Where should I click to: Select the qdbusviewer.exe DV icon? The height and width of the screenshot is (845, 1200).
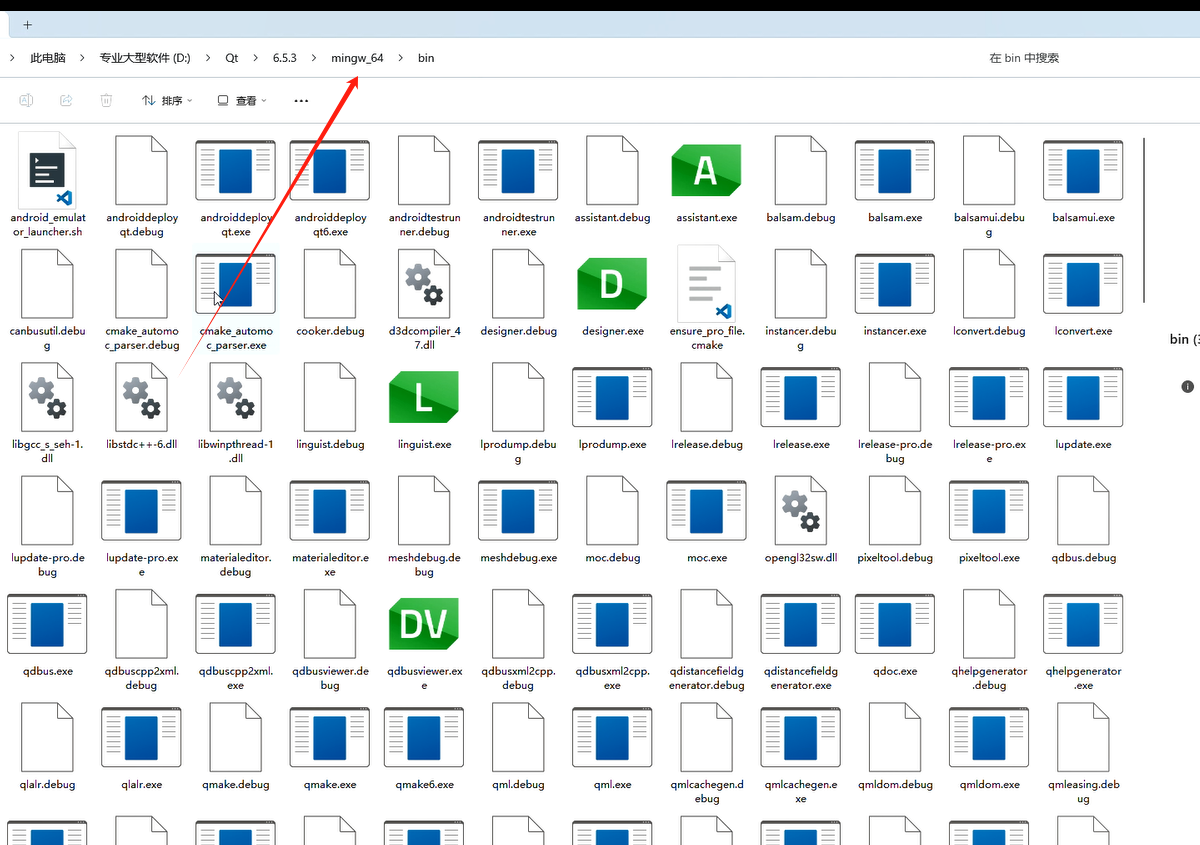[423, 624]
